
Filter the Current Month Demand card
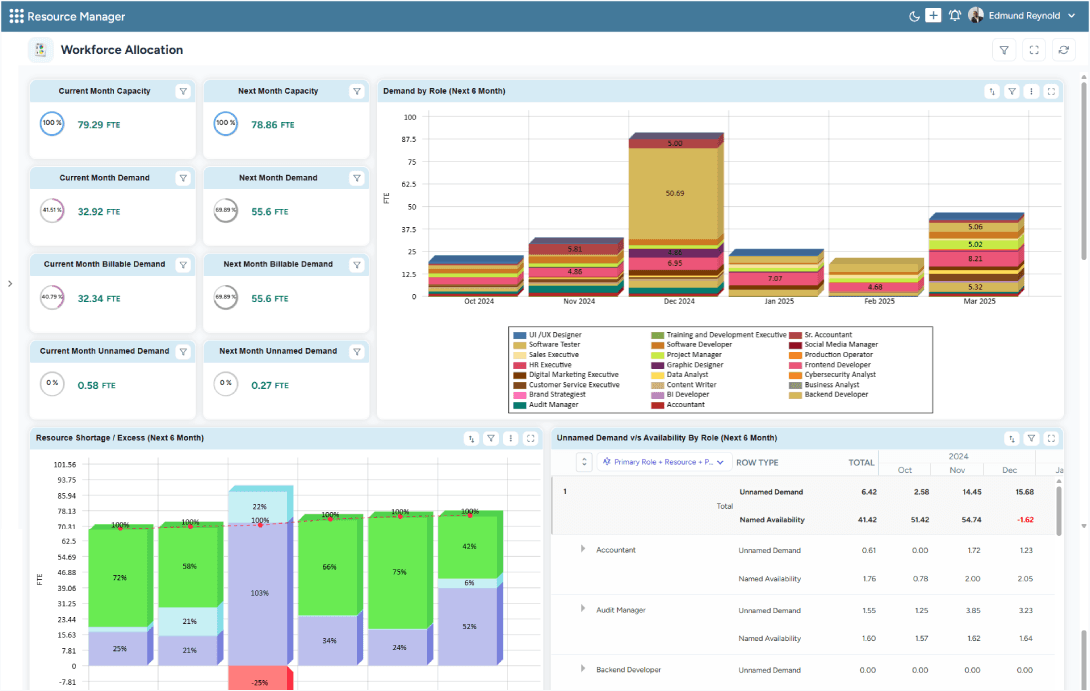click(183, 178)
